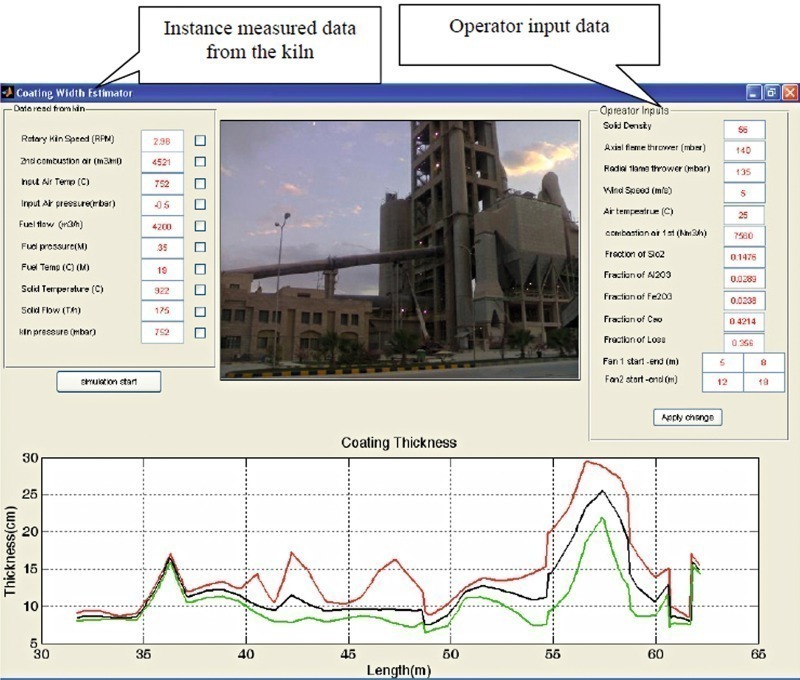The image size is (800, 680).
Task: Edit the Axial flame thrower field
Action: (743, 151)
